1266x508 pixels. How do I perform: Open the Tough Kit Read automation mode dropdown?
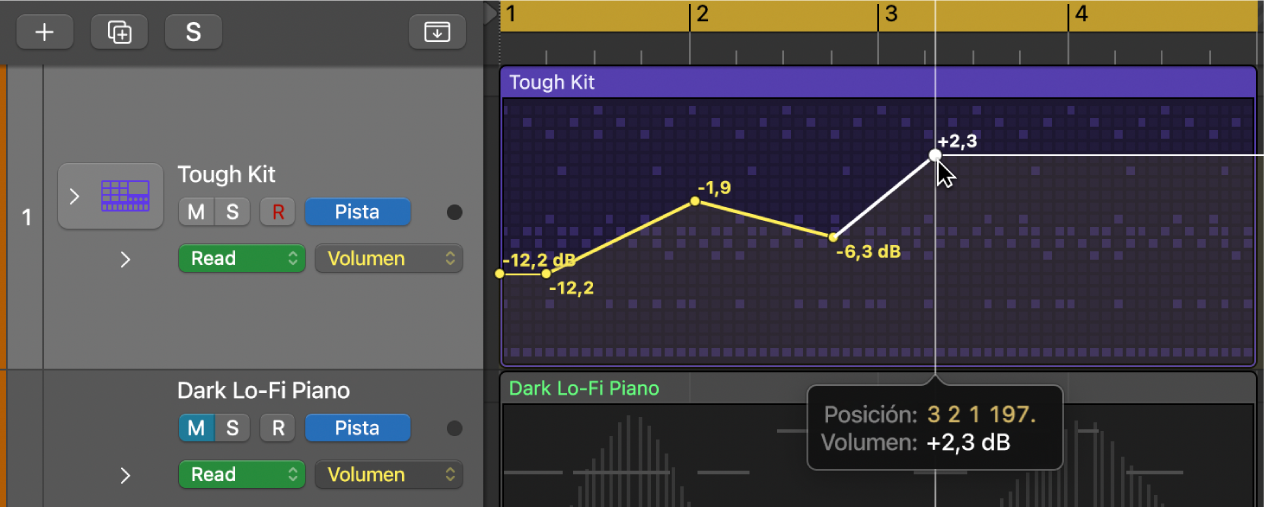coord(240,258)
